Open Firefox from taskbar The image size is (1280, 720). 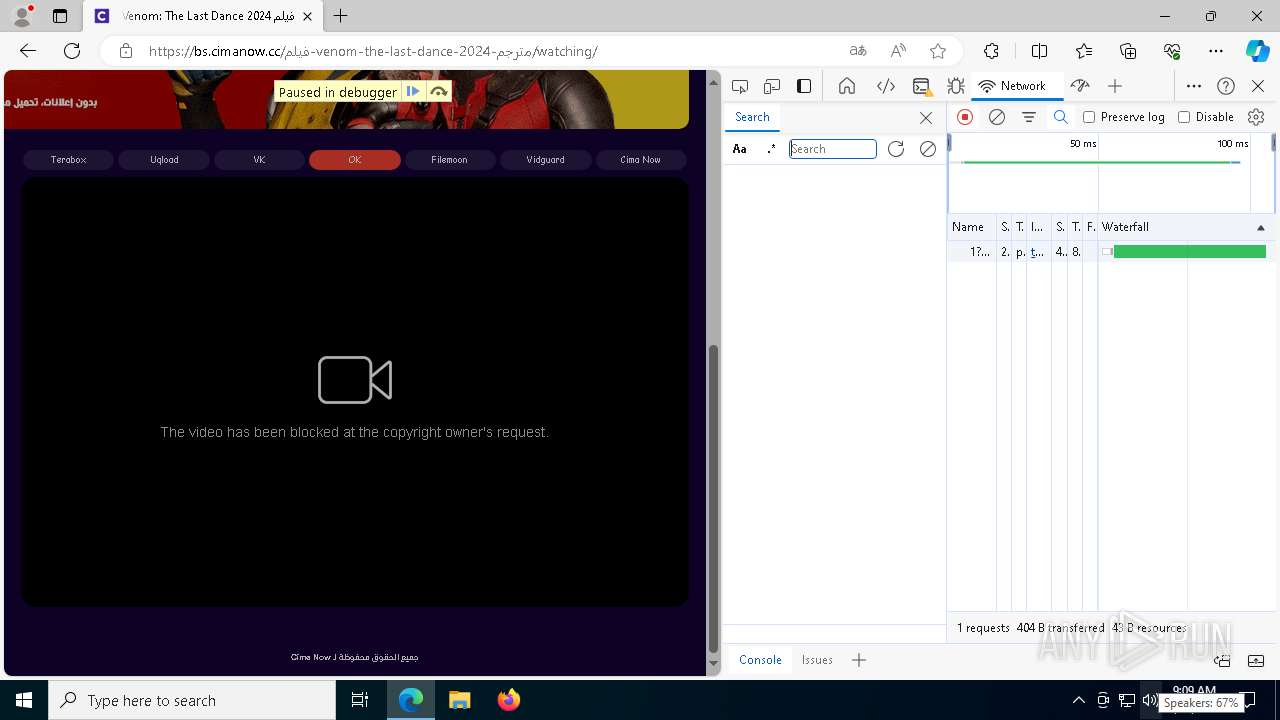tap(509, 700)
